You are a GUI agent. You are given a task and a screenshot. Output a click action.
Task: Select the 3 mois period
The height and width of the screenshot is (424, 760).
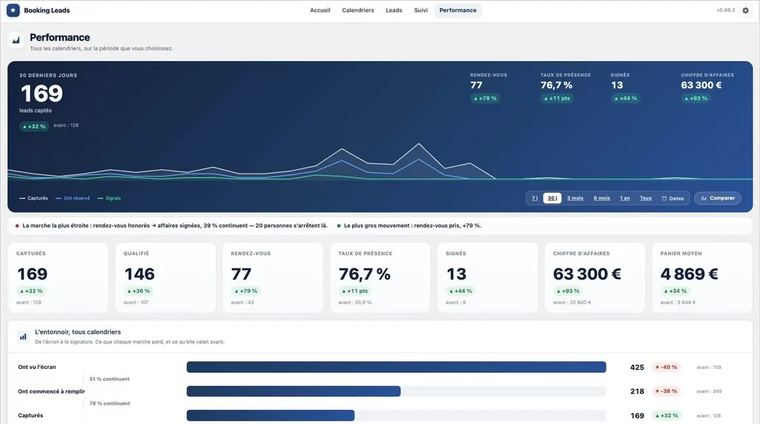point(575,198)
